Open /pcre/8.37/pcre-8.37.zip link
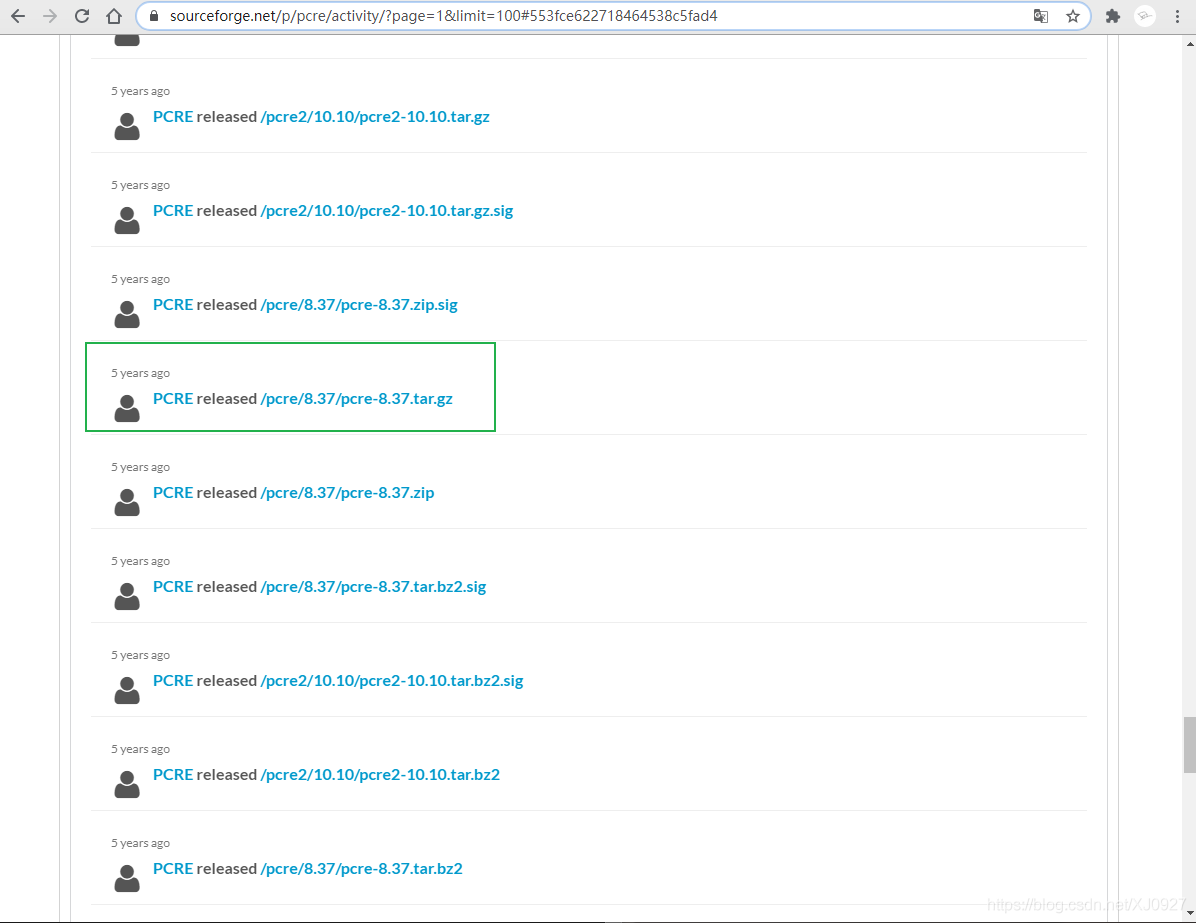Image resolution: width=1196 pixels, height=923 pixels. [347, 492]
